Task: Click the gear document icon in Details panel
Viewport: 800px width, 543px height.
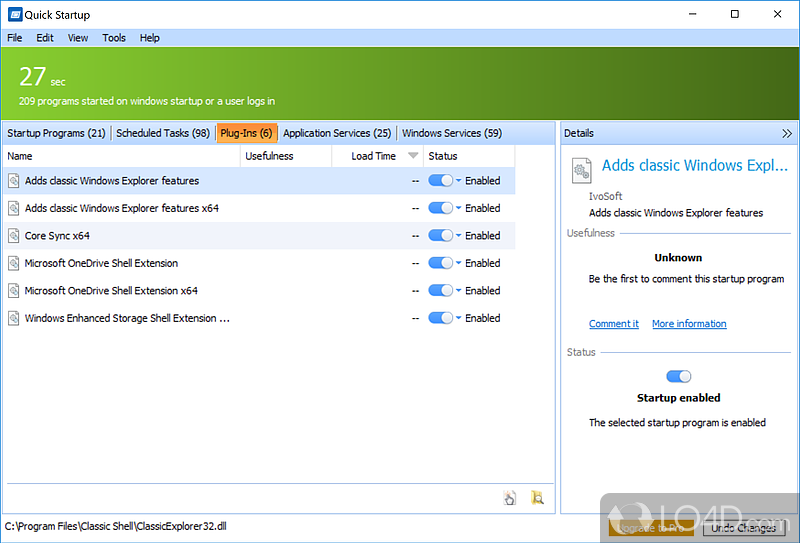Action: coord(581,171)
